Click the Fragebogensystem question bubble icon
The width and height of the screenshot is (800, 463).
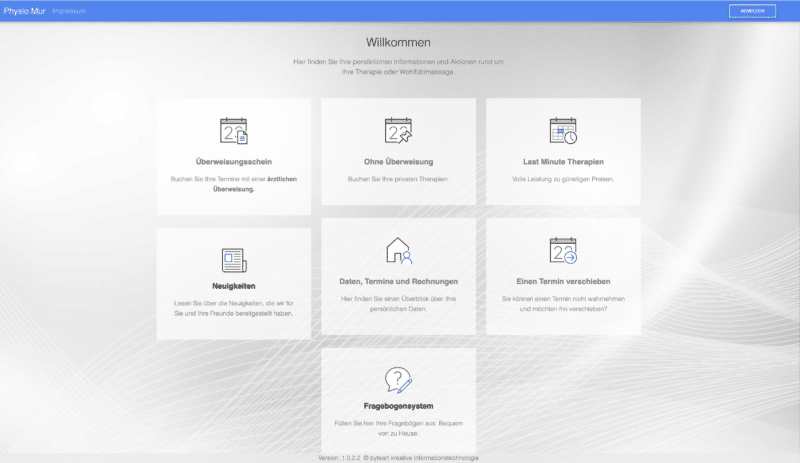coord(398,380)
